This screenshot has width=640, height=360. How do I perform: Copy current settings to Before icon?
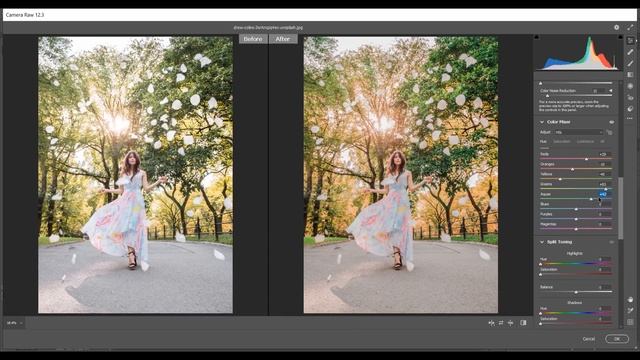[x=511, y=323]
